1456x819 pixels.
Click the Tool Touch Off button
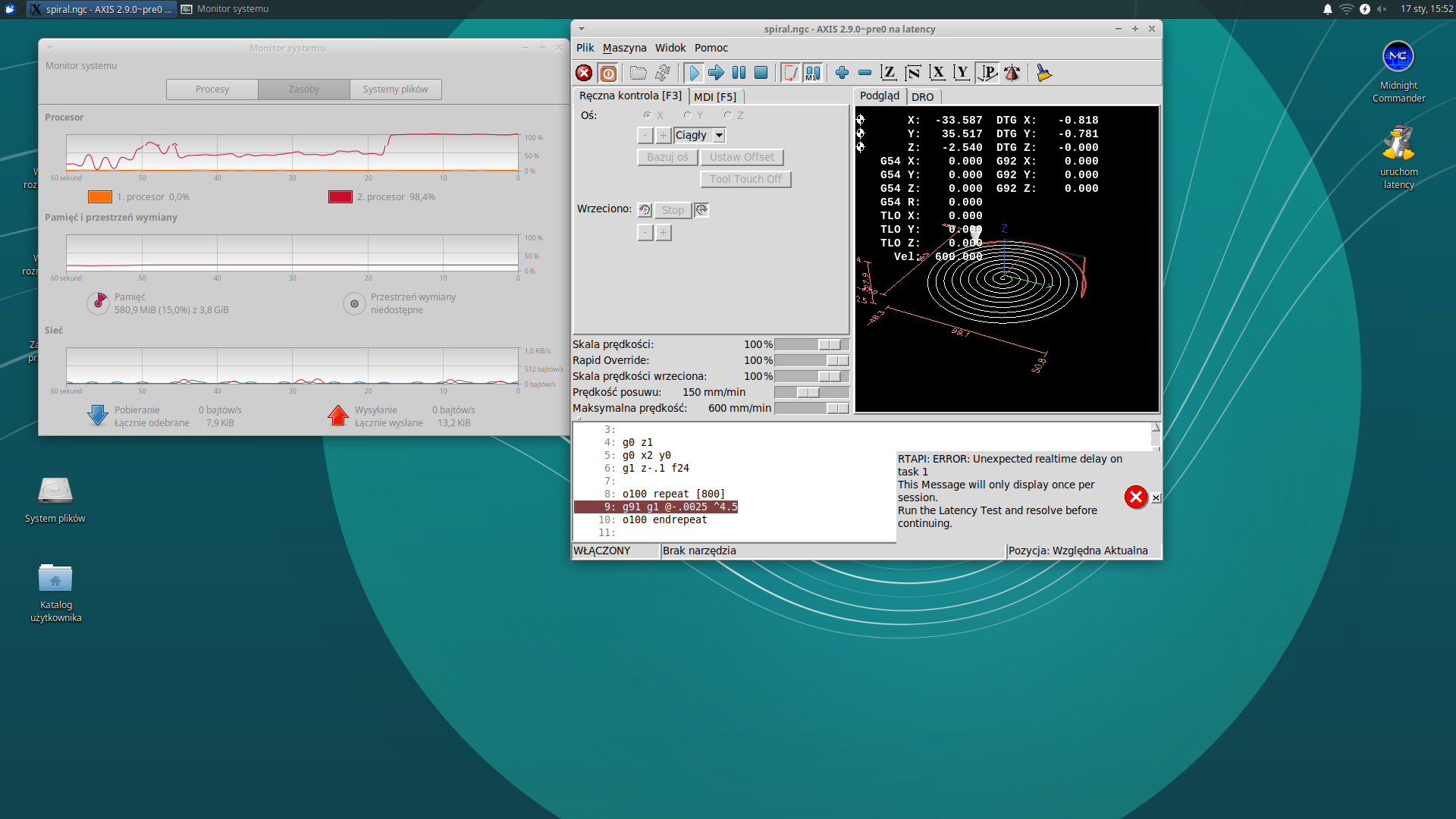[745, 179]
